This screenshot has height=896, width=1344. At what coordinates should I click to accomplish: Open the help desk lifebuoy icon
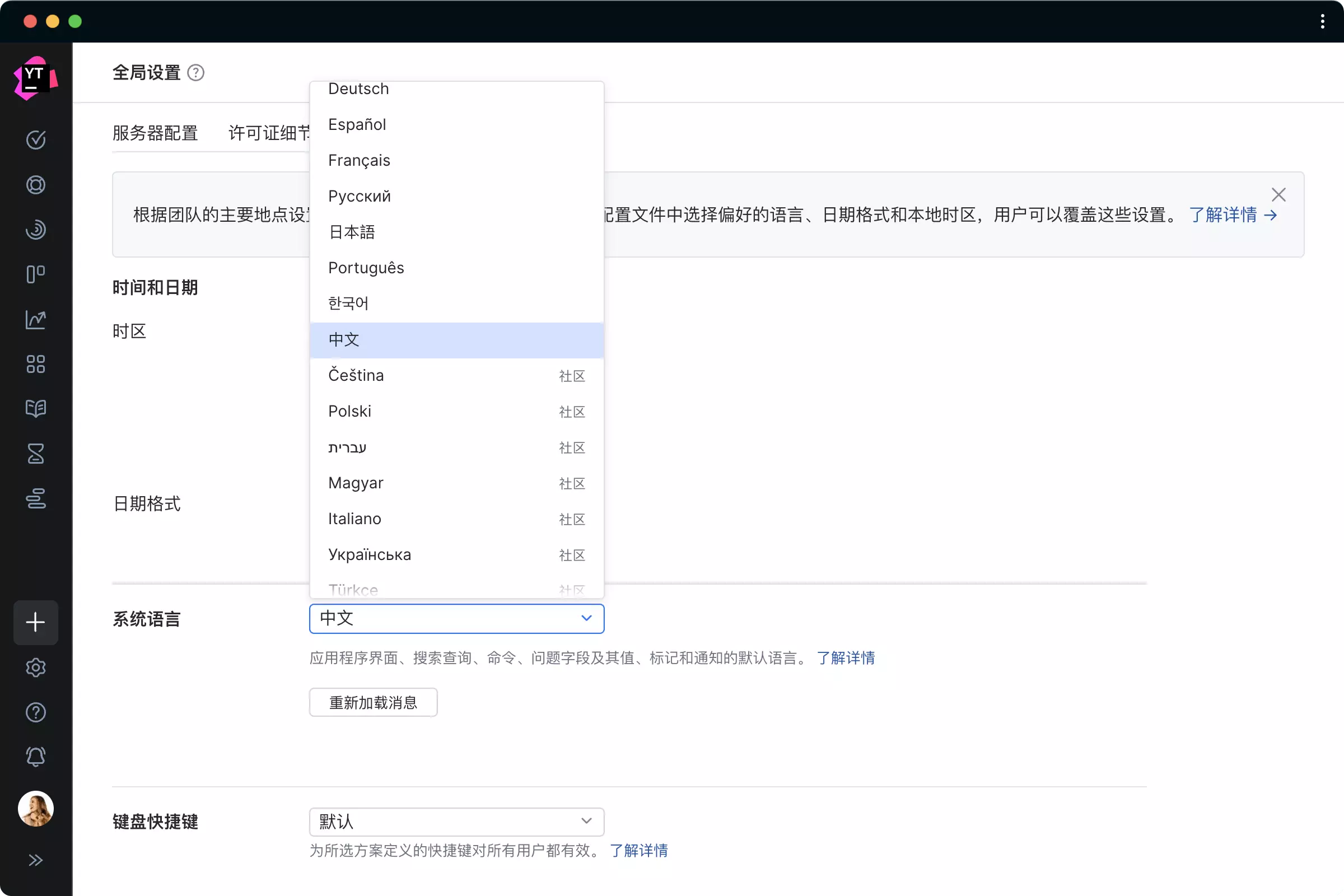pos(35,184)
